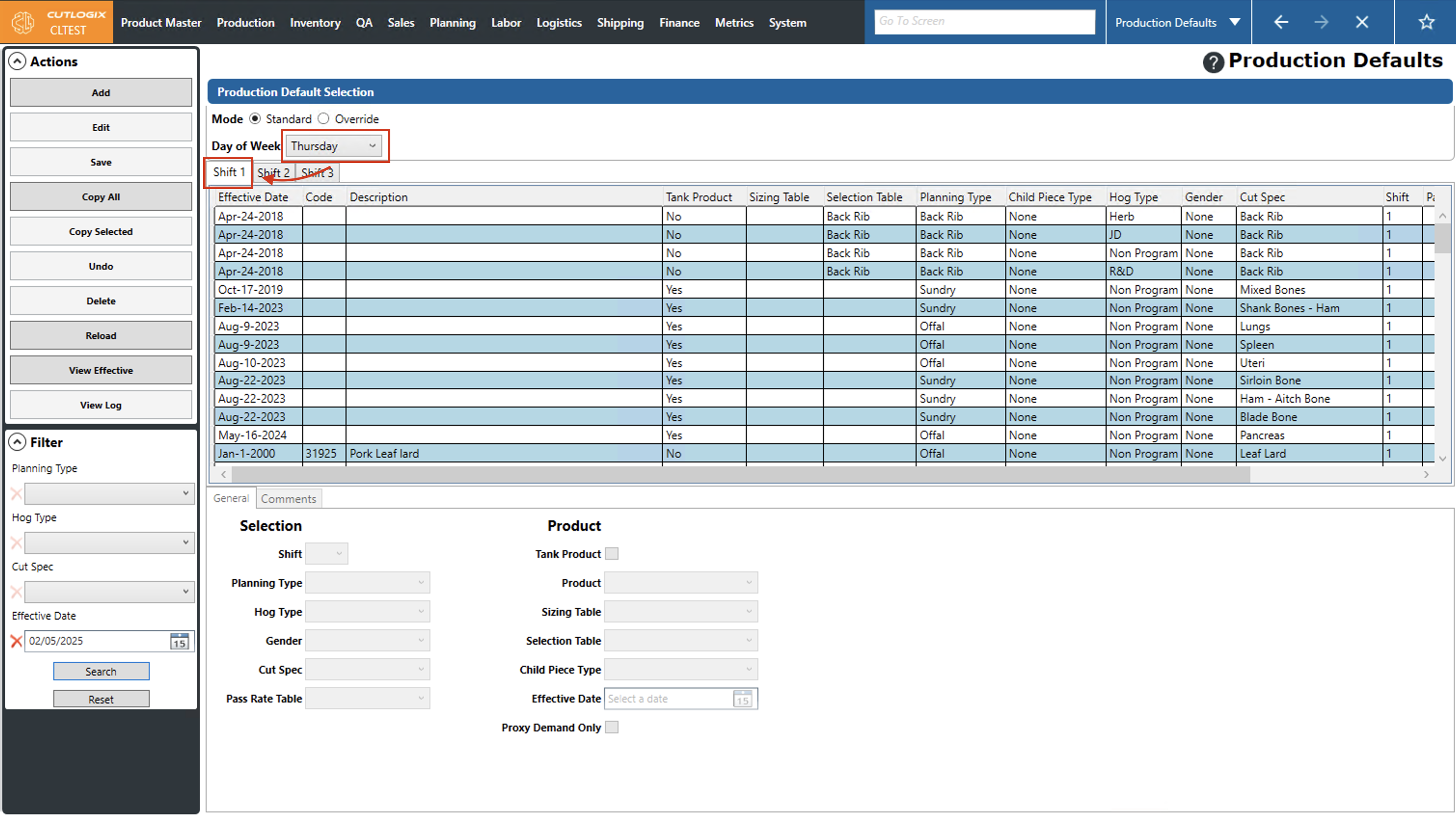Click the favorite star icon

(x=1426, y=22)
